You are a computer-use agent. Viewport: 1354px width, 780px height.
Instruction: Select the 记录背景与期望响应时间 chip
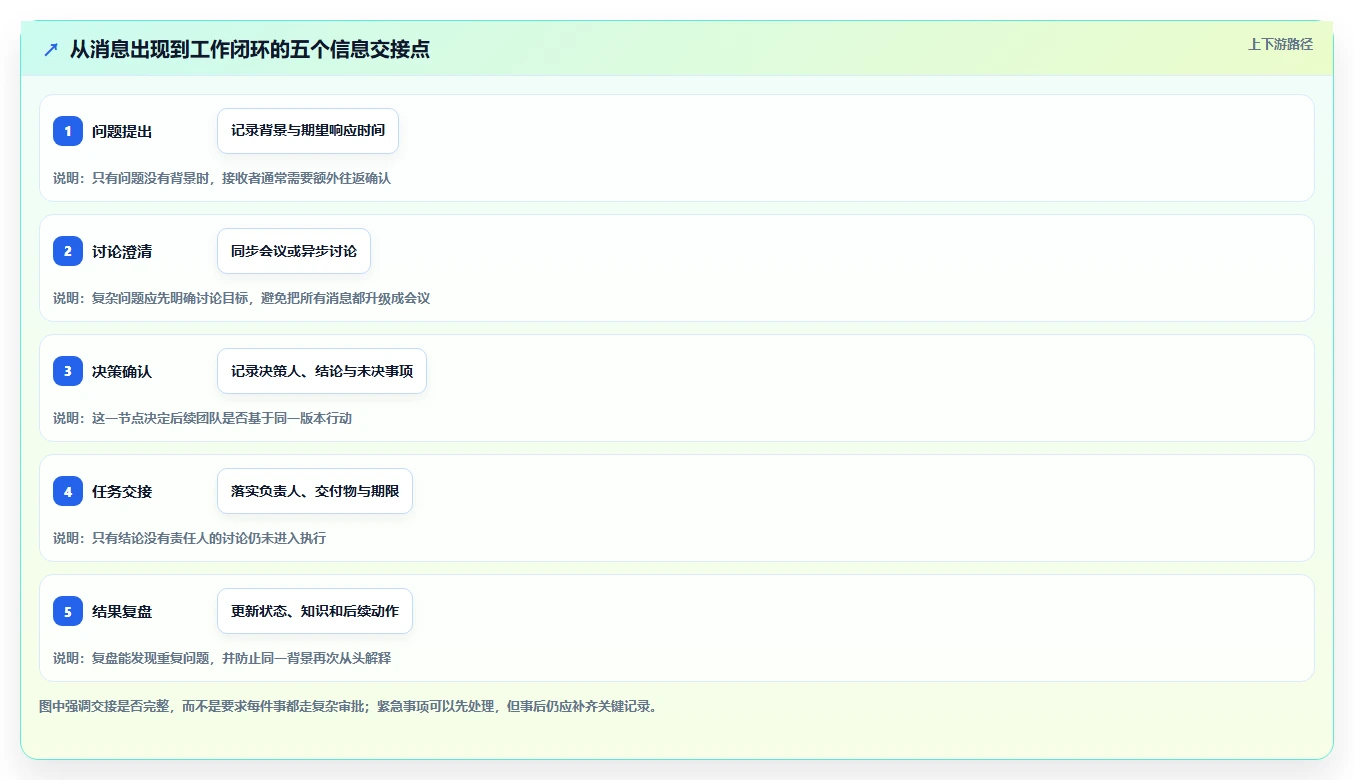[308, 131]
